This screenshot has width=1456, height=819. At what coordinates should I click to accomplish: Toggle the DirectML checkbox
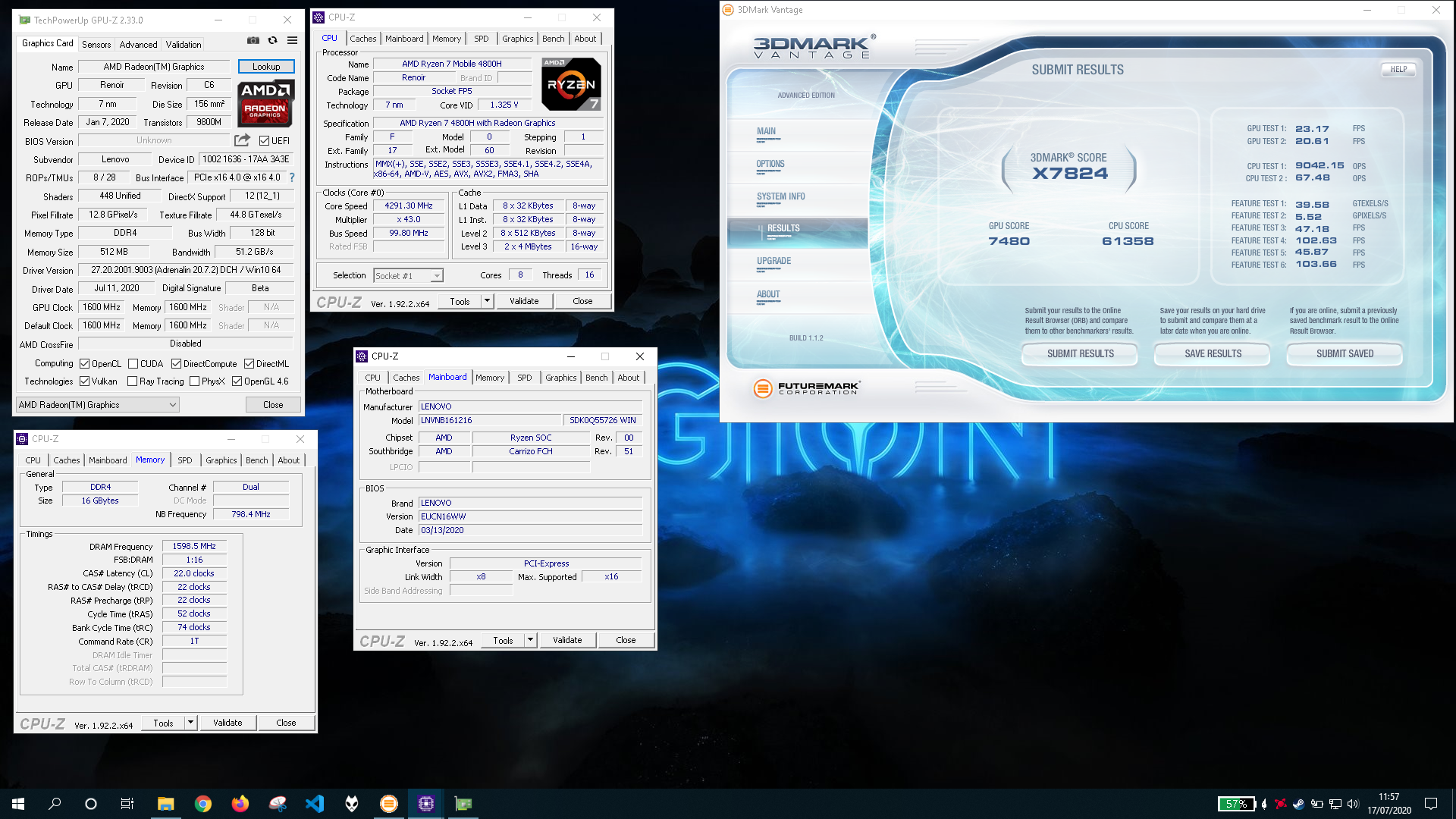point(249,364)
